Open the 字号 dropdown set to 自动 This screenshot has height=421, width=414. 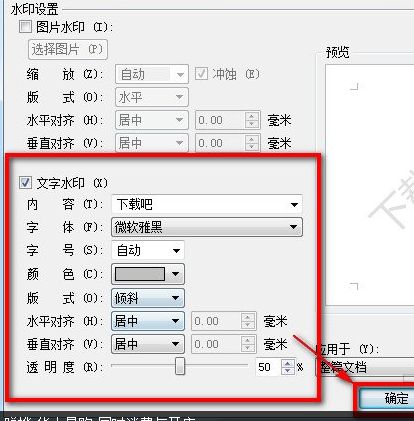pyautogui.click(x=148, y=250)
